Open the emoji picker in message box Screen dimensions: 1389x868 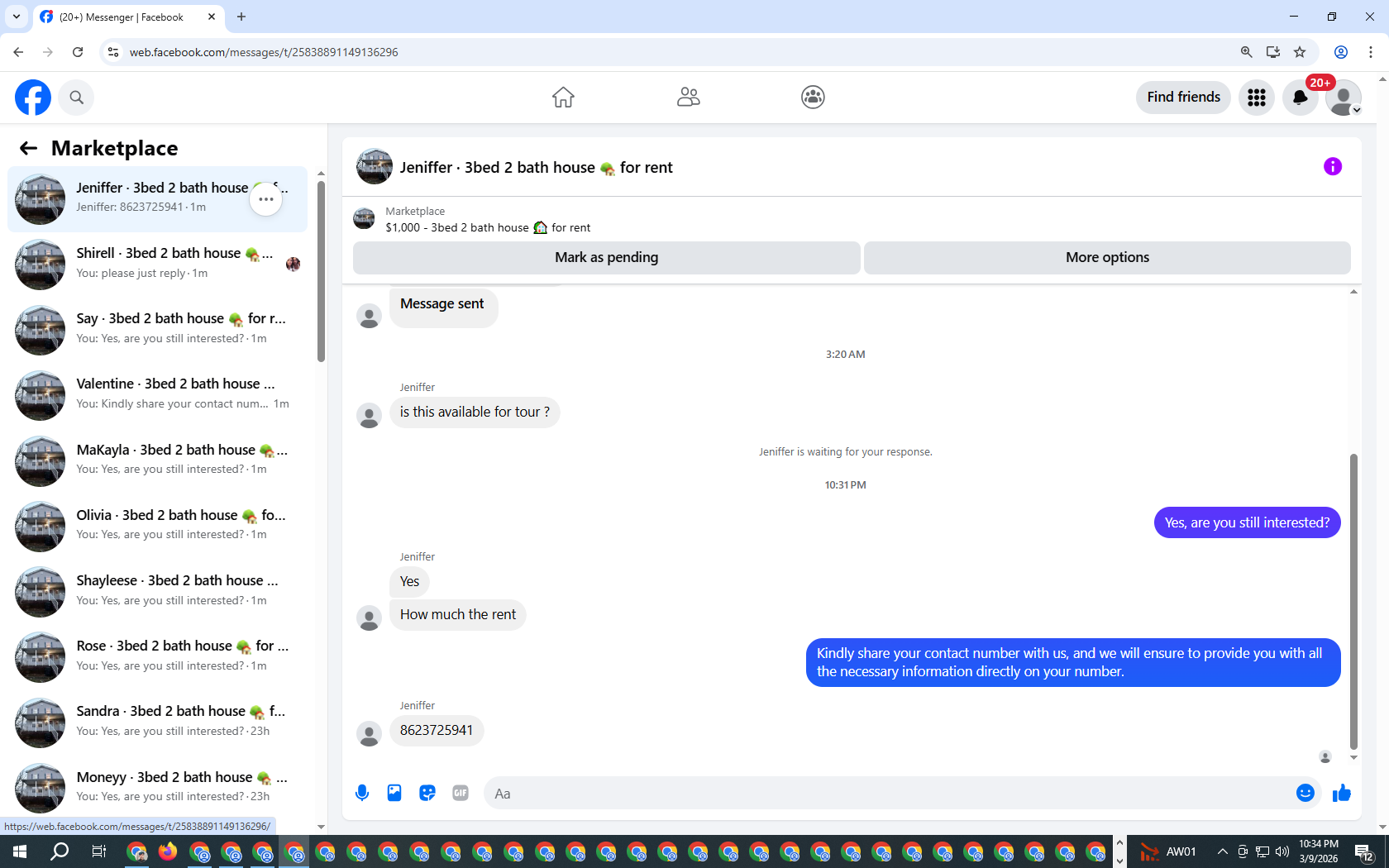[1305, 794]
